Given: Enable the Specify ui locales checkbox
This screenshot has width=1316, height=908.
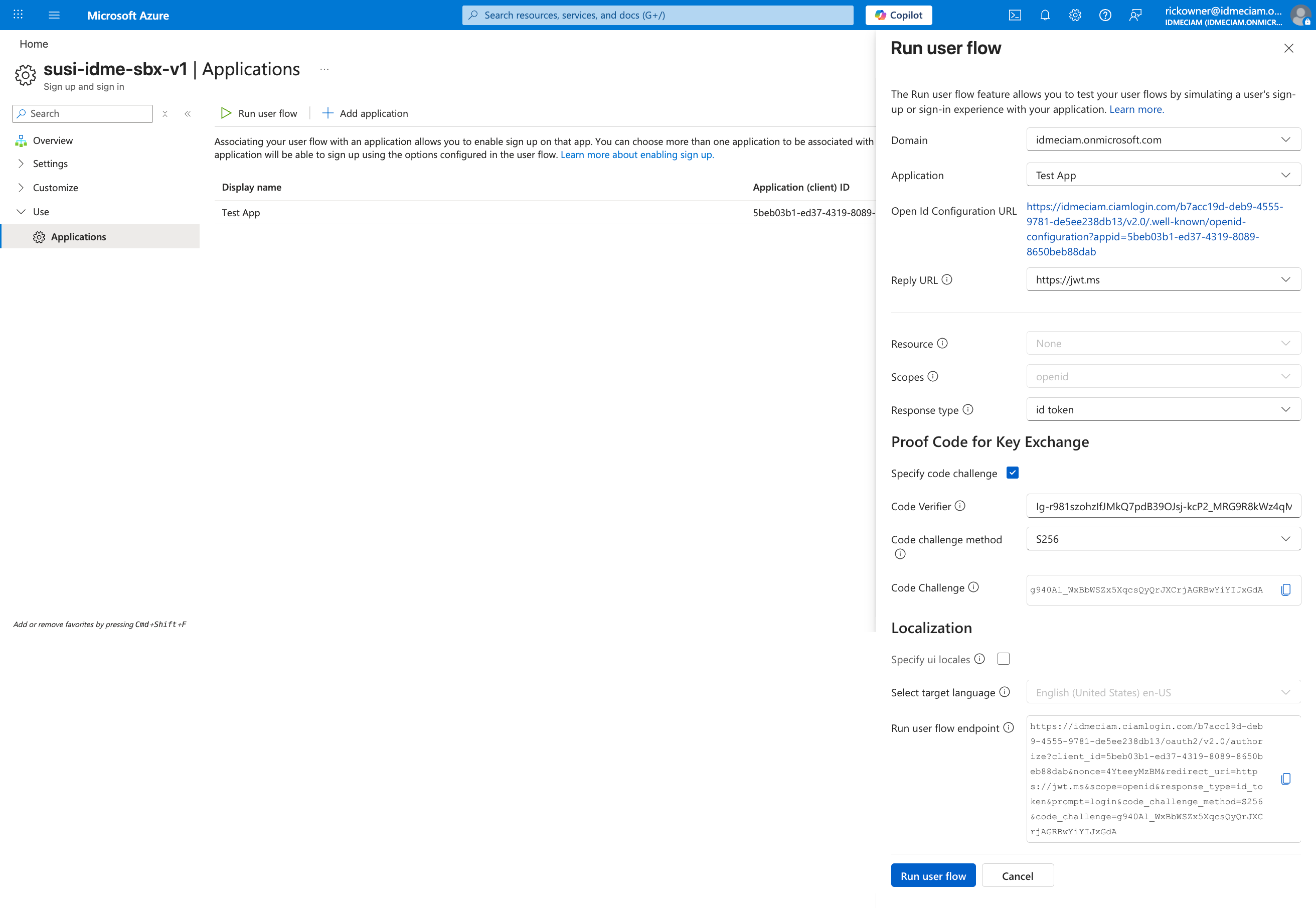Looking at the screenshot, I should (x=1003, y=658).
